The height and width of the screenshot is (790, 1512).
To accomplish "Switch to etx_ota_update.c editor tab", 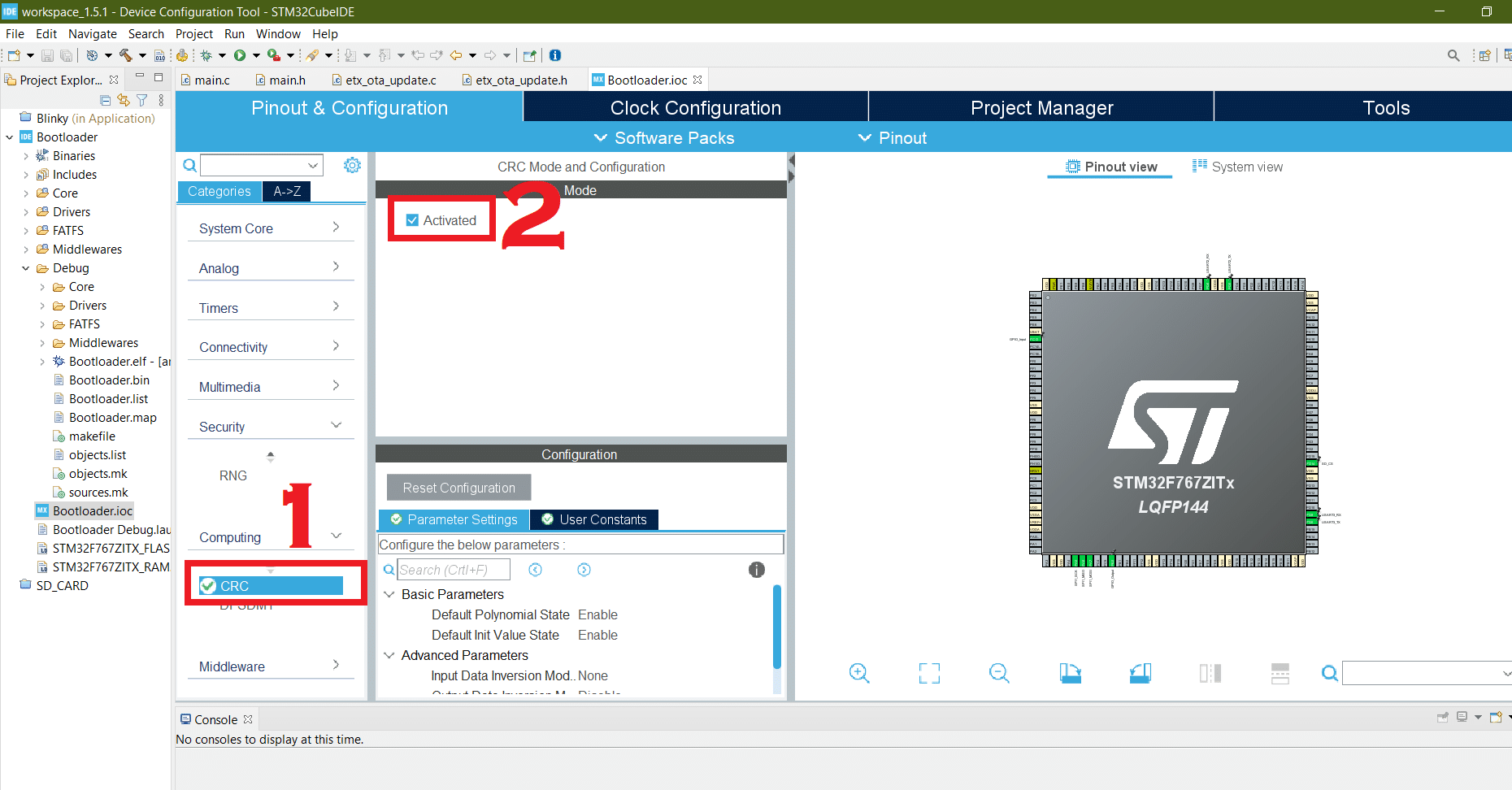I will [x=384, y=80].
